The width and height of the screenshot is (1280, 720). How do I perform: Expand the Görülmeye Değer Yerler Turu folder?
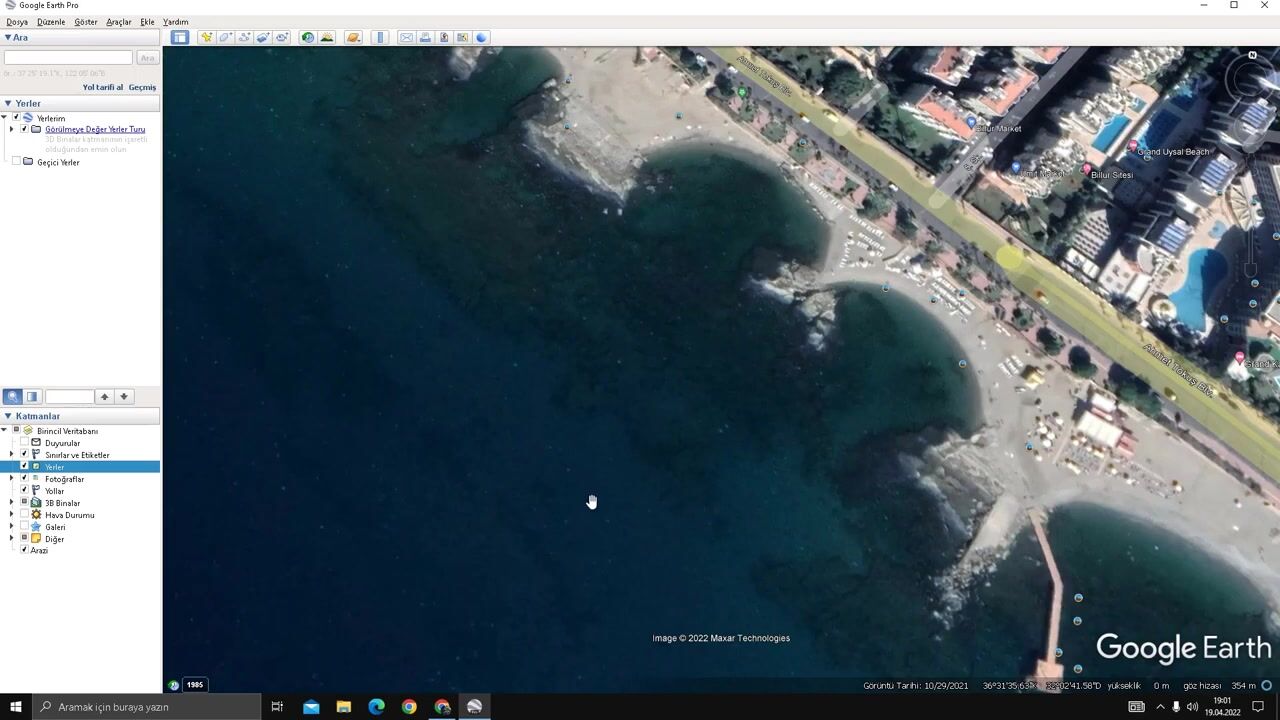11,129
